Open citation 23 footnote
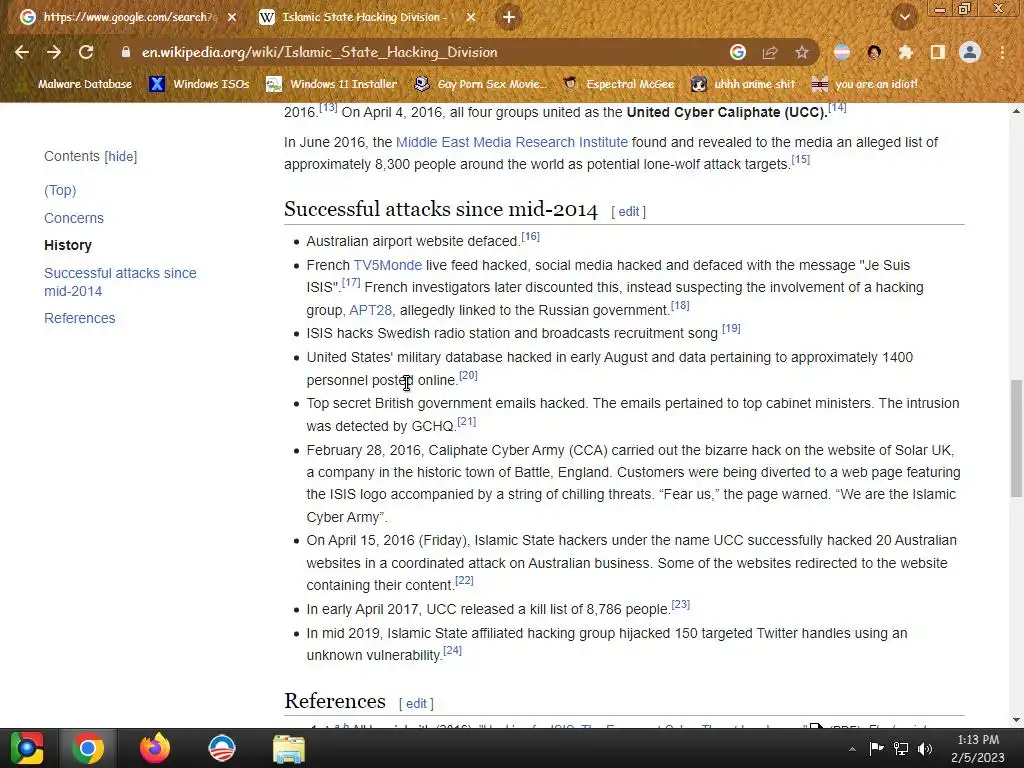 point(680,604)
